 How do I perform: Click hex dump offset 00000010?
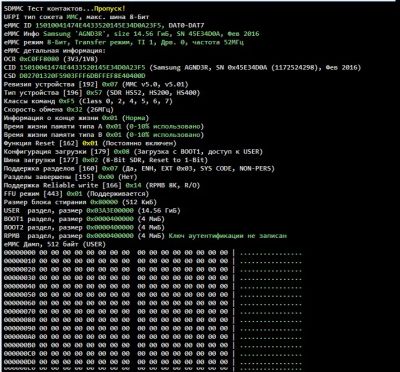[x=19, y=261]
